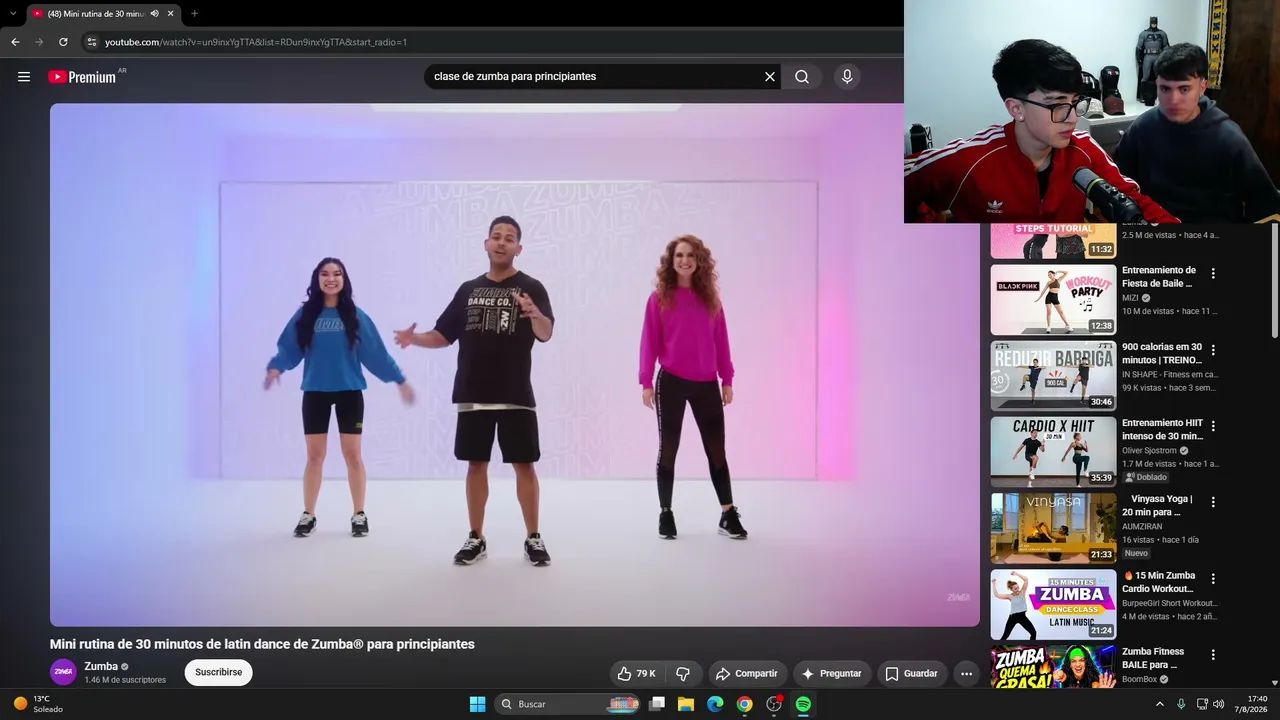Launch File Explorer from the taskbar
The height and width of the screenshot is (720, 1280).
pyautogui.click(x=686, y=704)
